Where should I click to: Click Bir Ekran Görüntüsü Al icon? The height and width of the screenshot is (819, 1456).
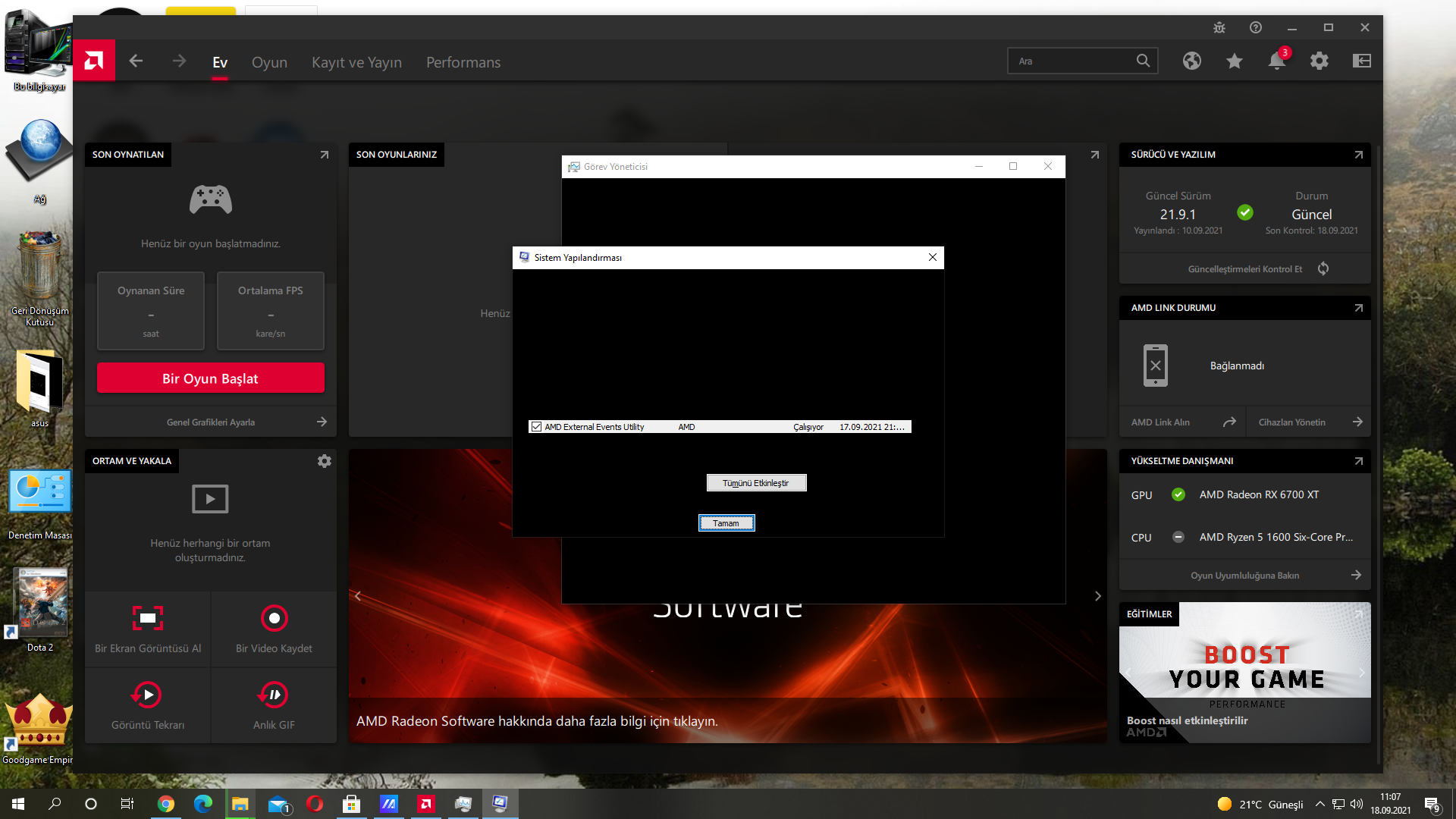(148, 618)
